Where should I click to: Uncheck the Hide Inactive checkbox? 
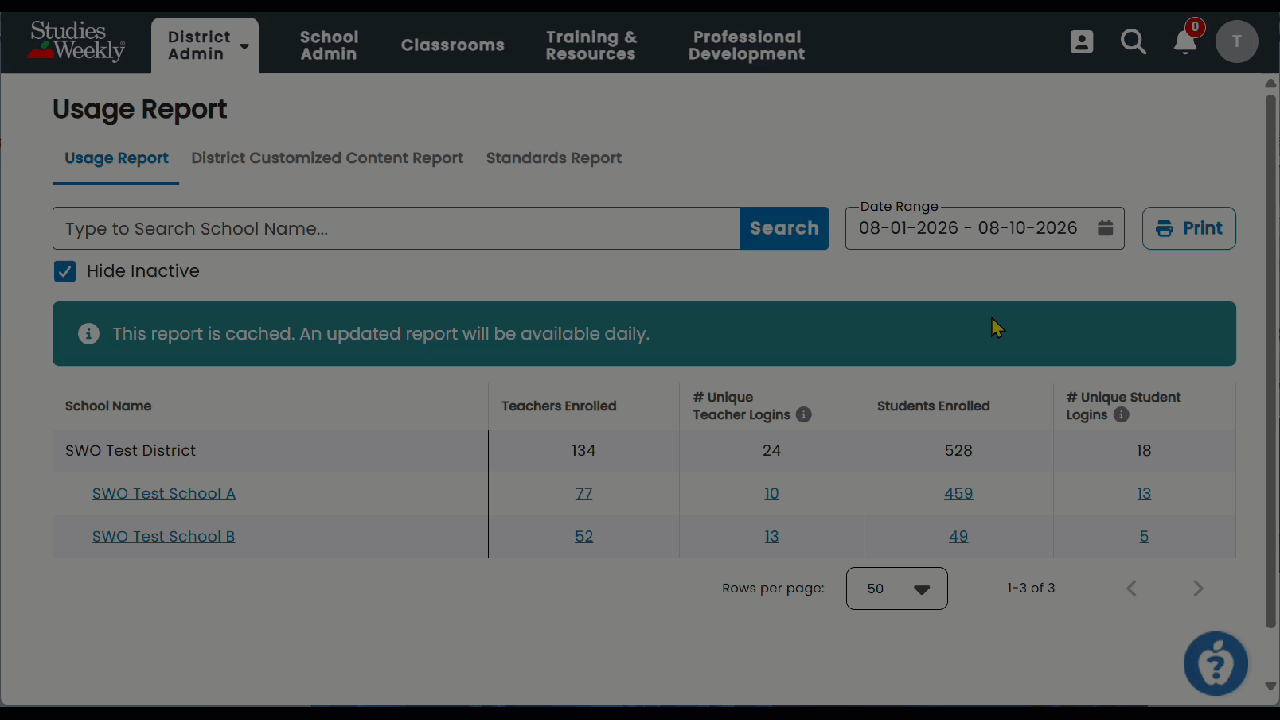[65, 271]
